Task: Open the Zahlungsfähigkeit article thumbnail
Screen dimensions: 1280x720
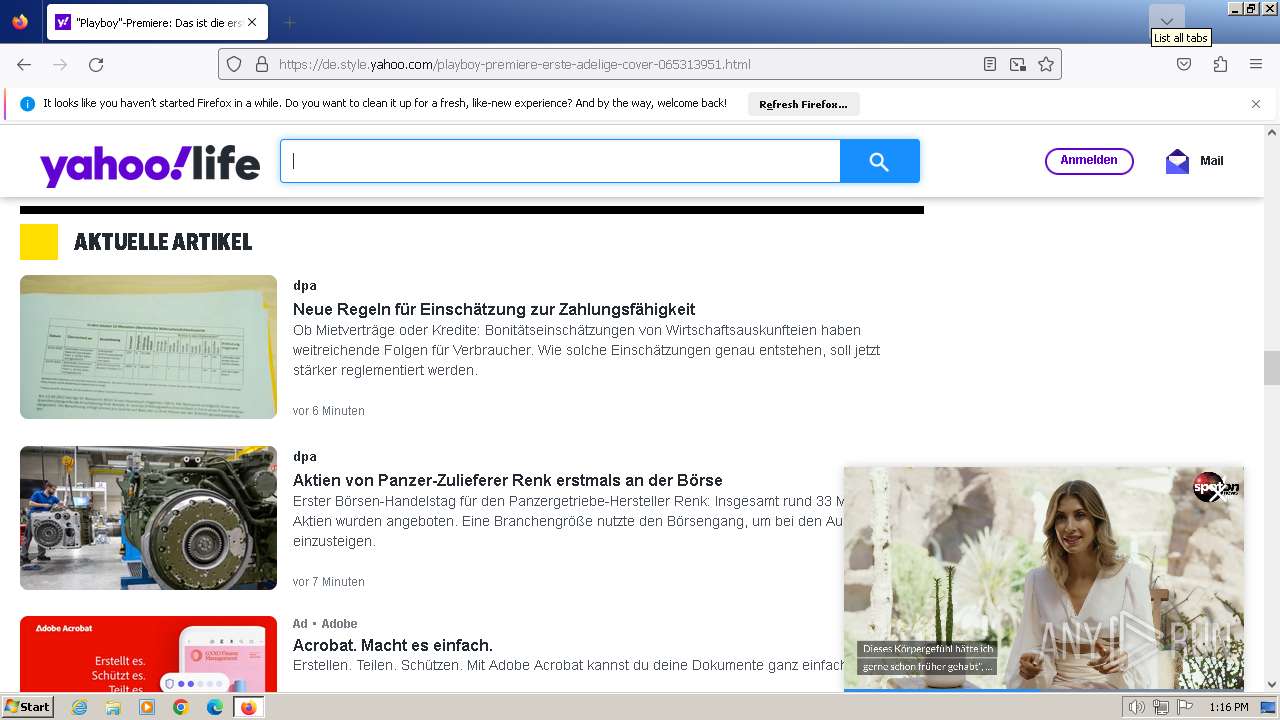Action: [148, 347]
